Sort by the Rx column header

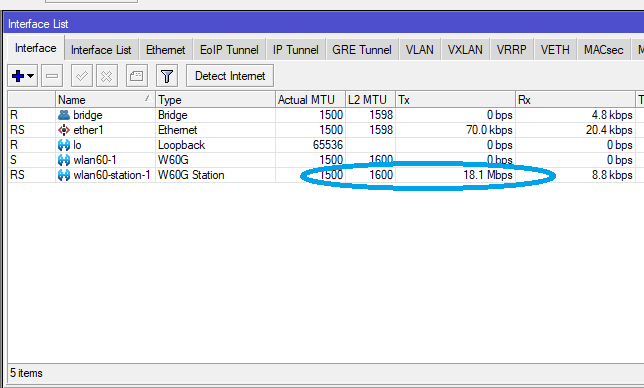575,100
